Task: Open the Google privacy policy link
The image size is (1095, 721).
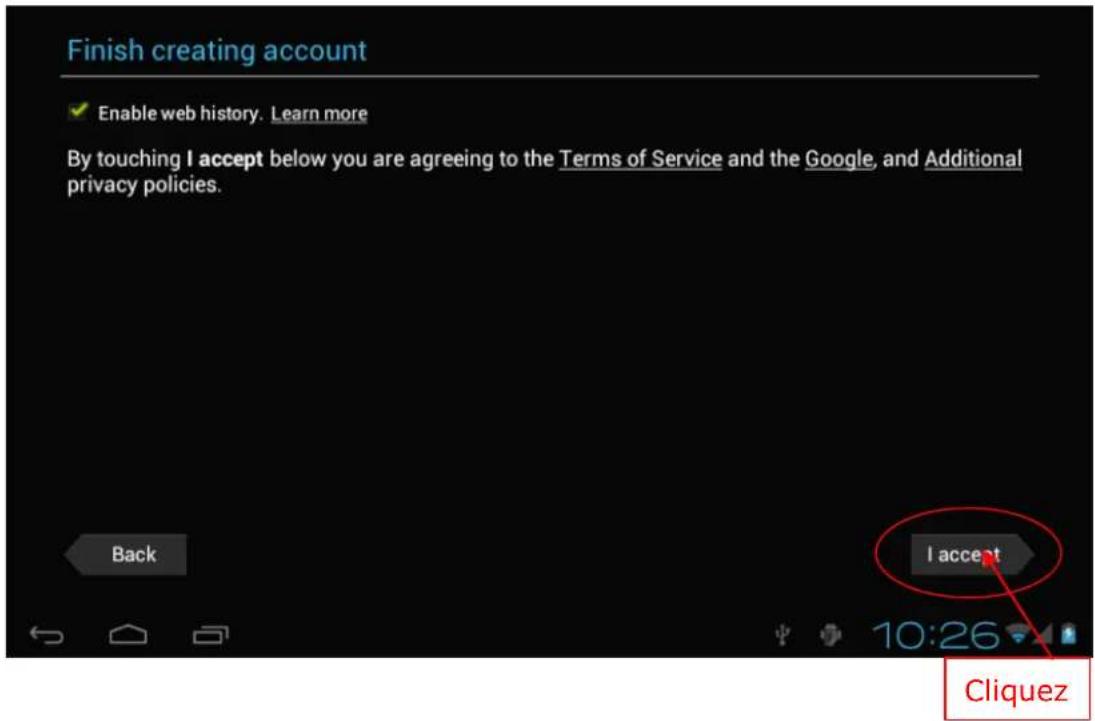Action: click(x=838, y=160)
